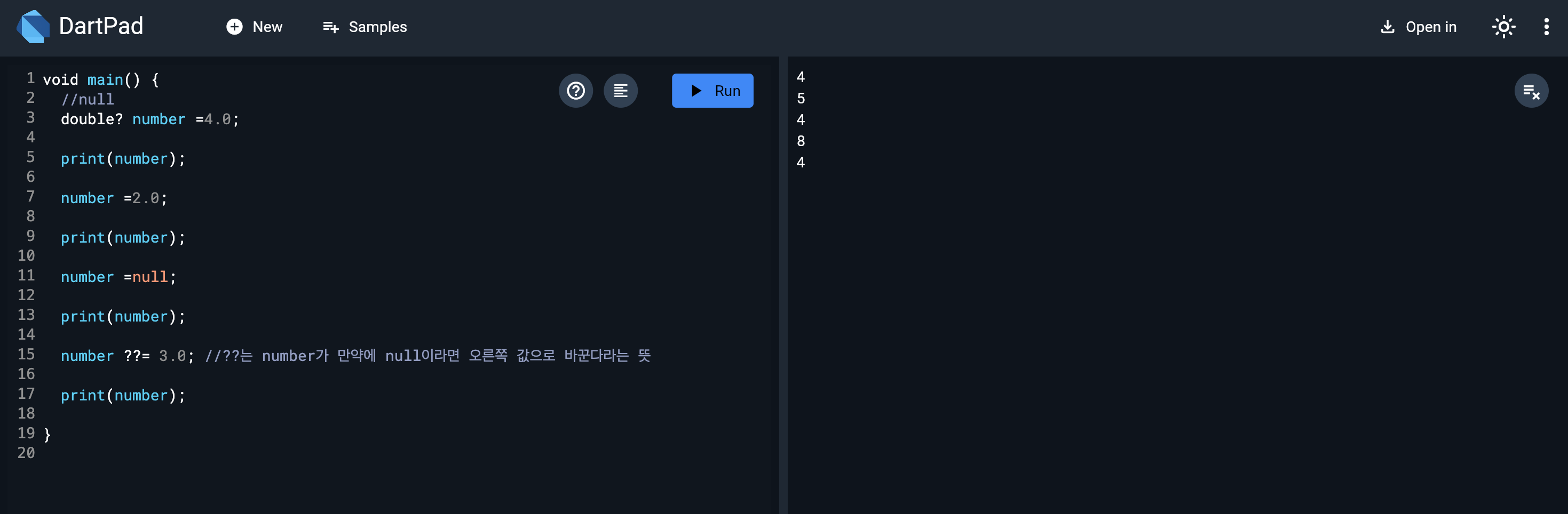Click the 'number ??= 3.0;' statement

tap(128, 357)
